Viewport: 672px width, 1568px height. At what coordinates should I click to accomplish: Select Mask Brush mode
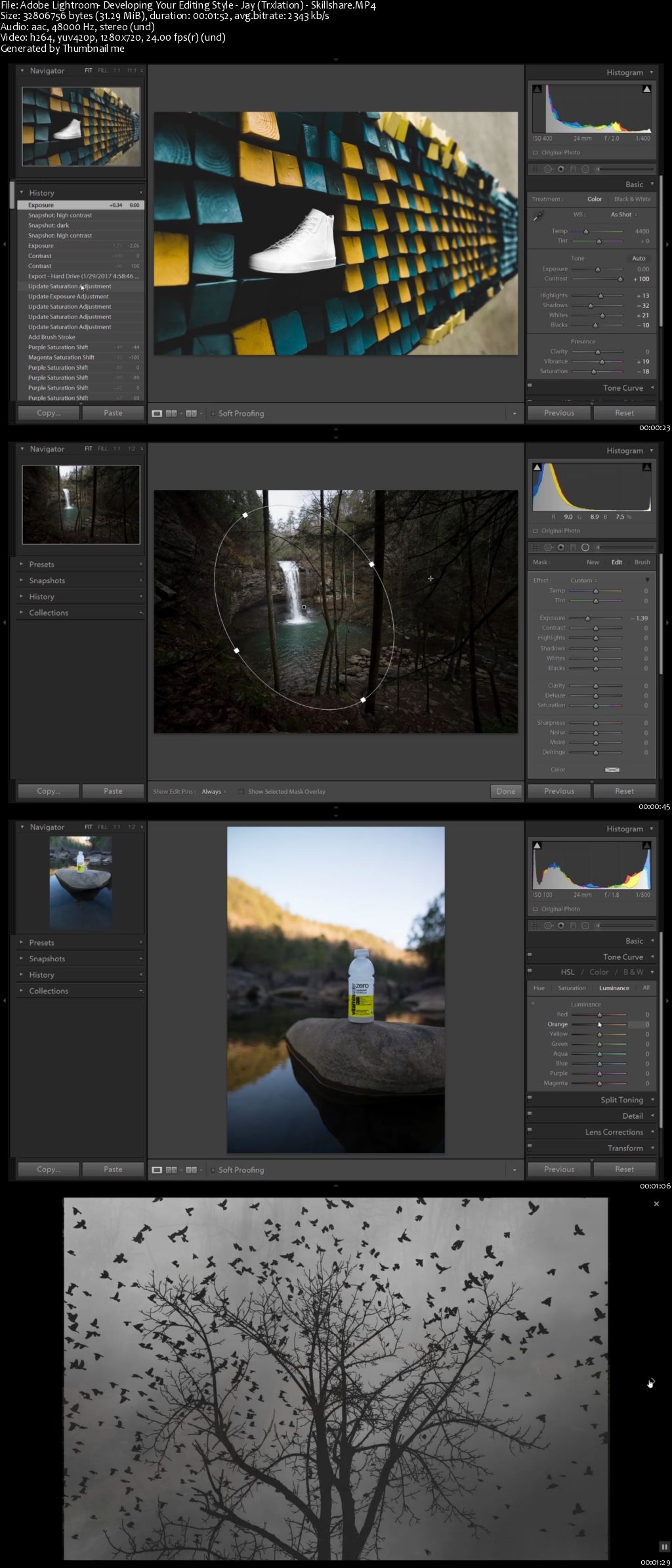click(642, 562)
